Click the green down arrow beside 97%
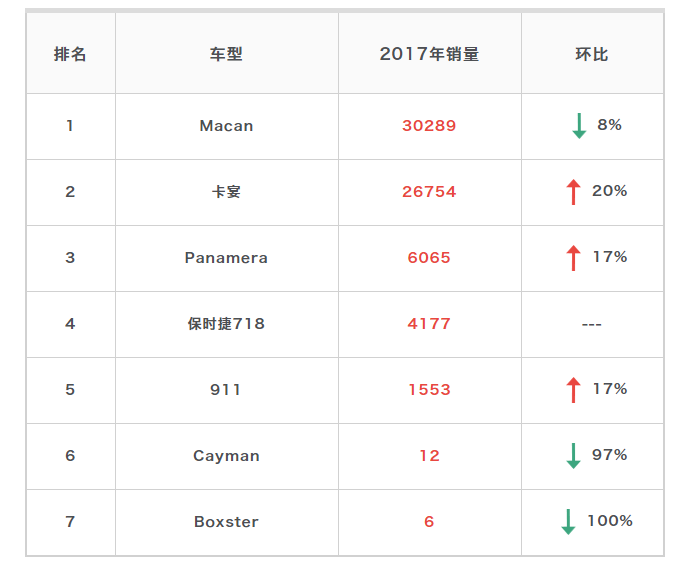Viewport: 681px width, 565px height. point(573,456)
